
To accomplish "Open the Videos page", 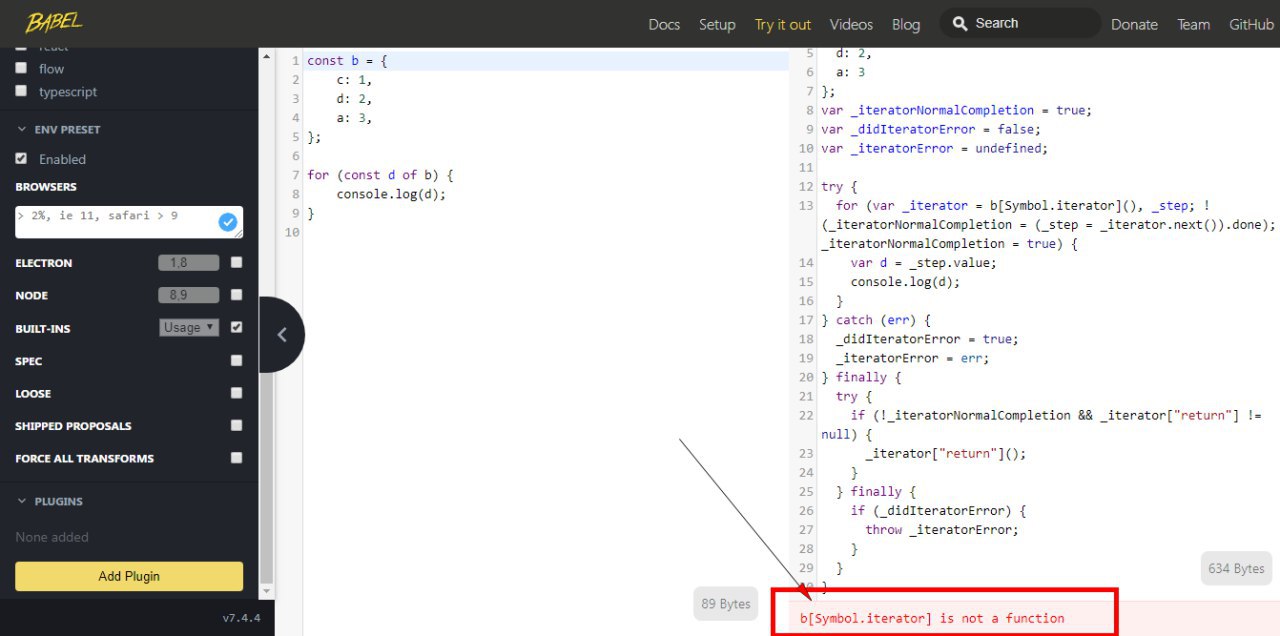I will (851, 24).
